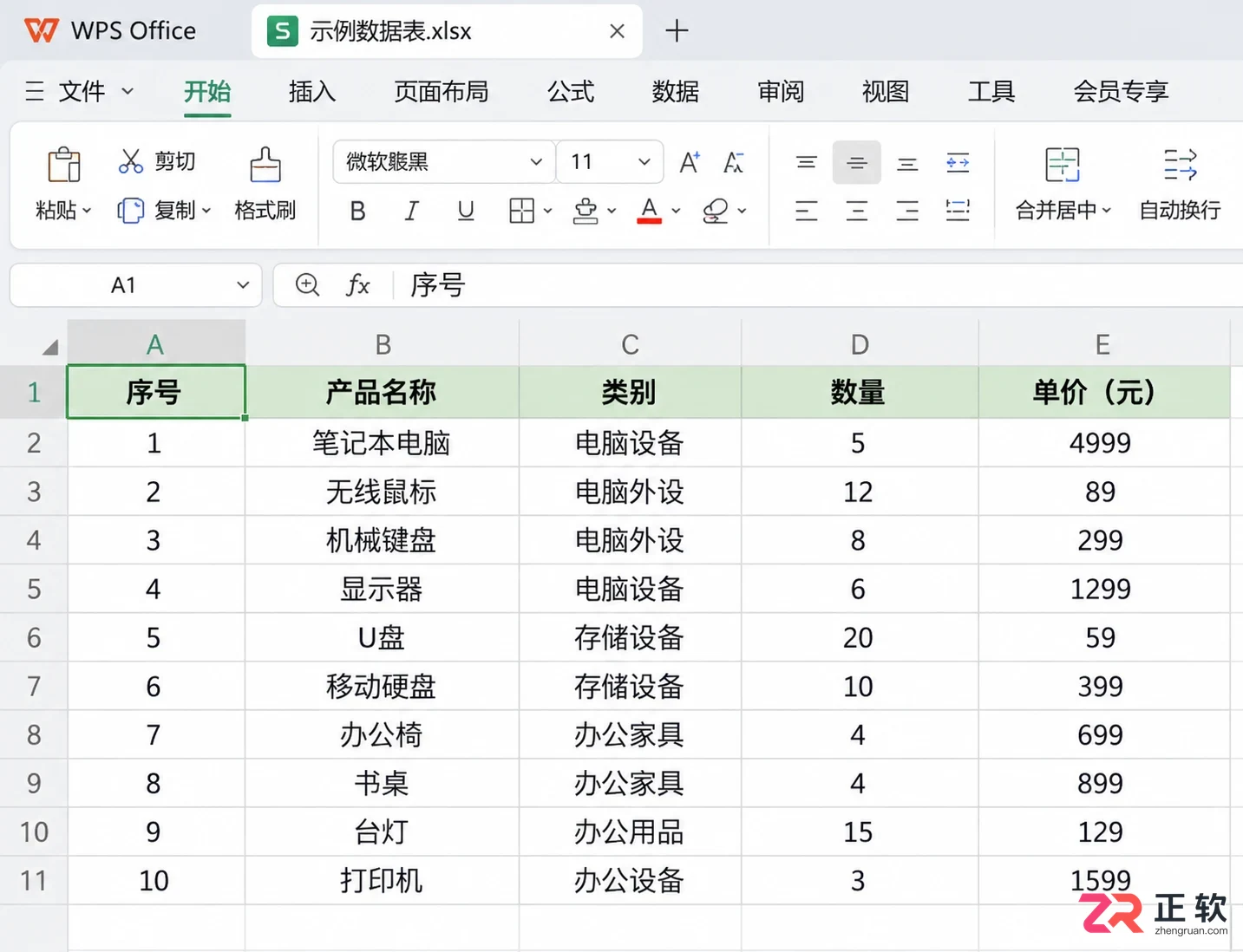
Task: Expand the Name Box A1 dropdown arrow
Action: (x=243, y=284)
